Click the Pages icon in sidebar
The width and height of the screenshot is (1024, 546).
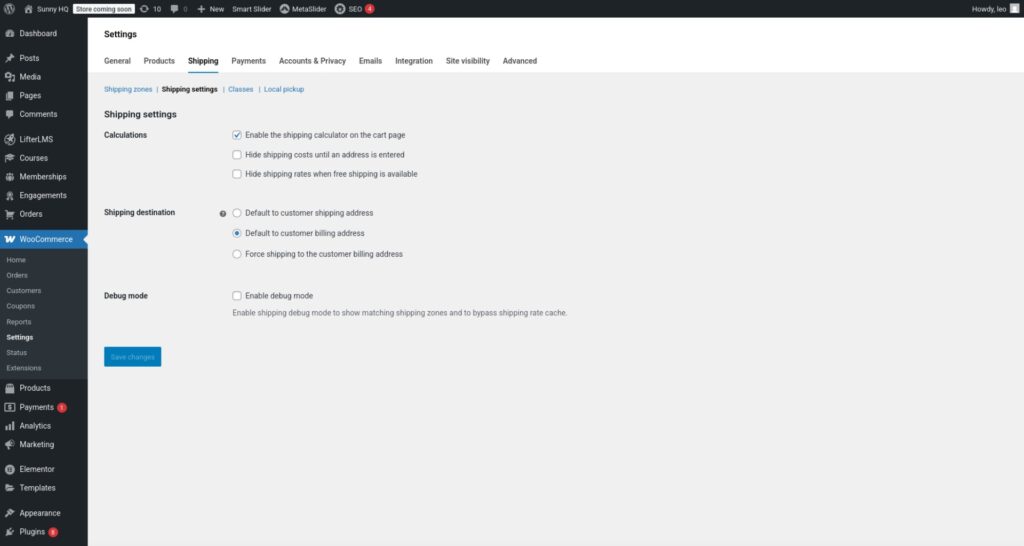(10, 96)
